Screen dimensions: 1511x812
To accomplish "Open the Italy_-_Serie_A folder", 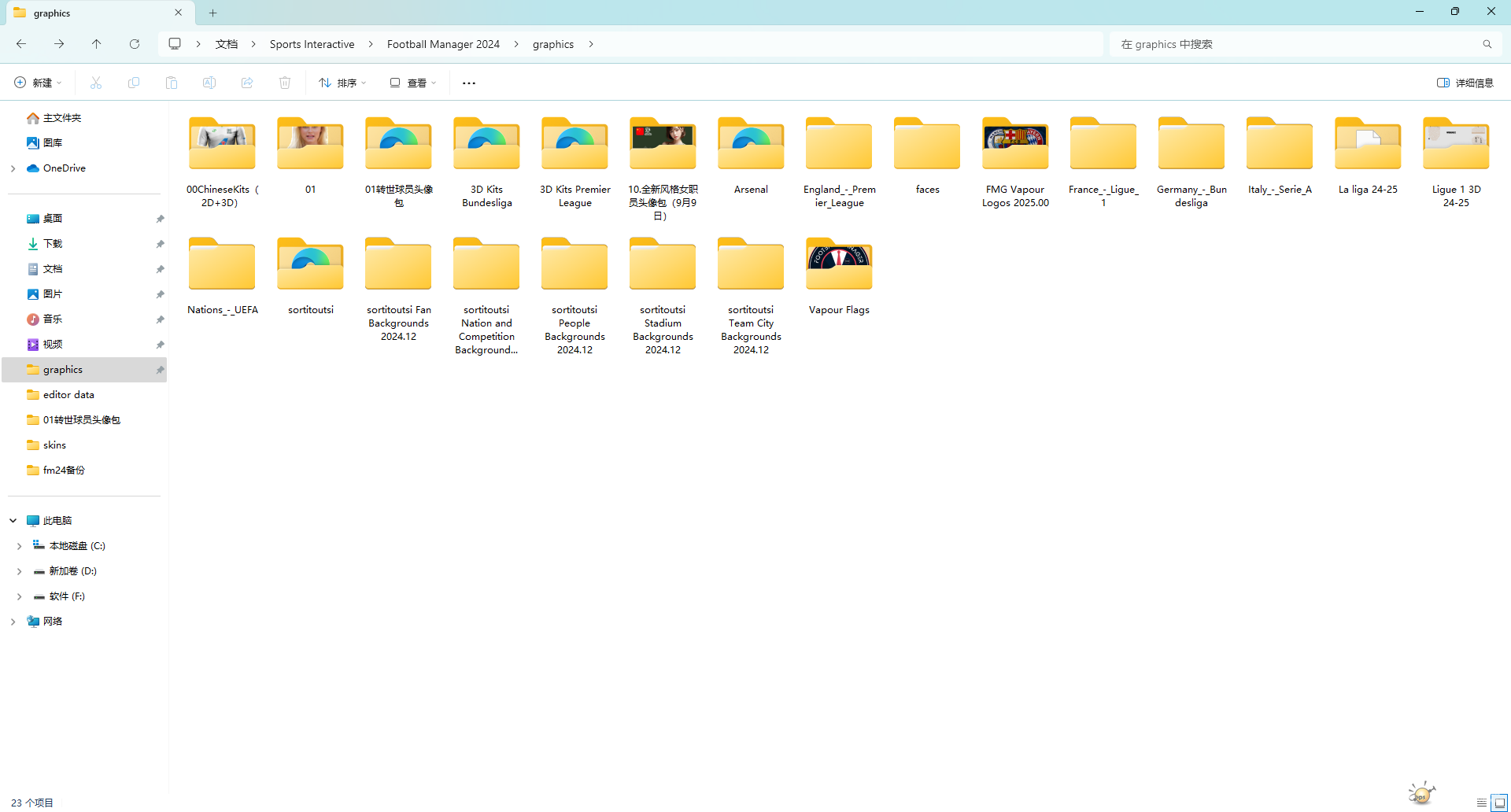I will tap(1280, 156).
